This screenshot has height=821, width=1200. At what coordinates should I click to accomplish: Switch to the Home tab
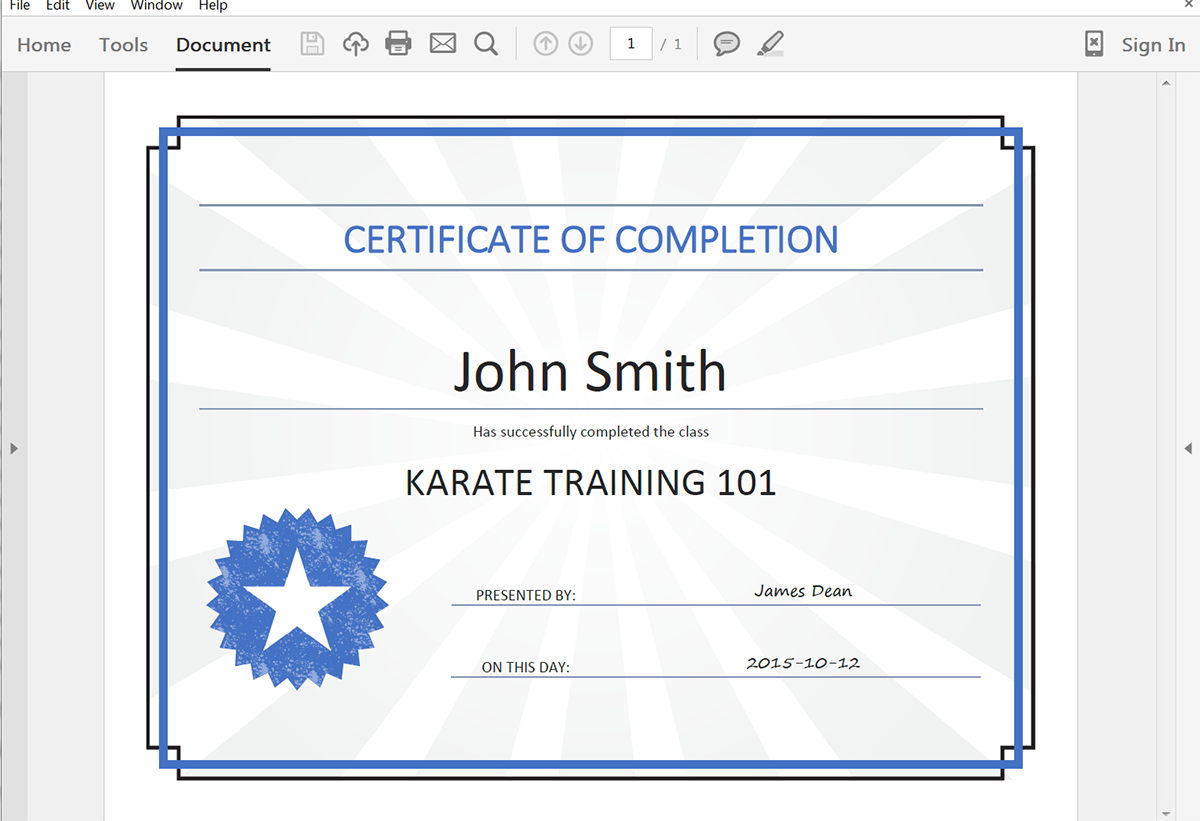pyautogui.click(x=44, y=45)
